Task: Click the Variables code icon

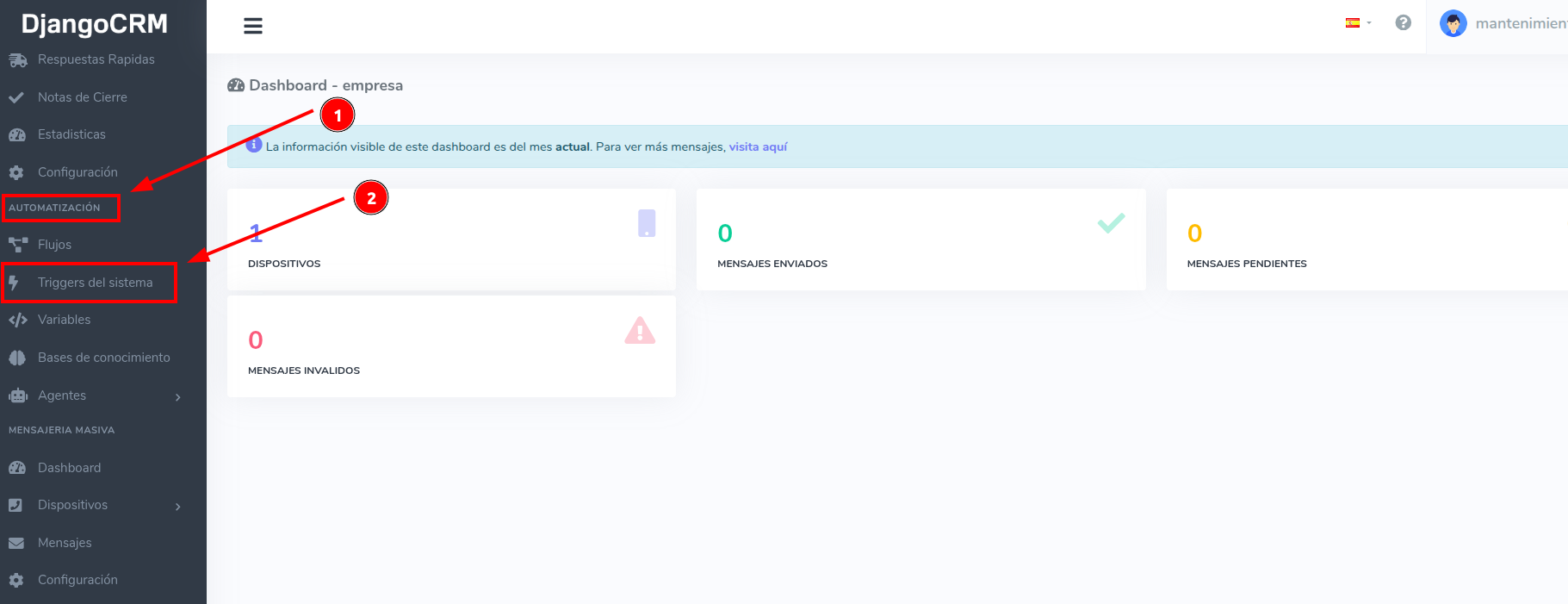Action: tap(17, 320)
